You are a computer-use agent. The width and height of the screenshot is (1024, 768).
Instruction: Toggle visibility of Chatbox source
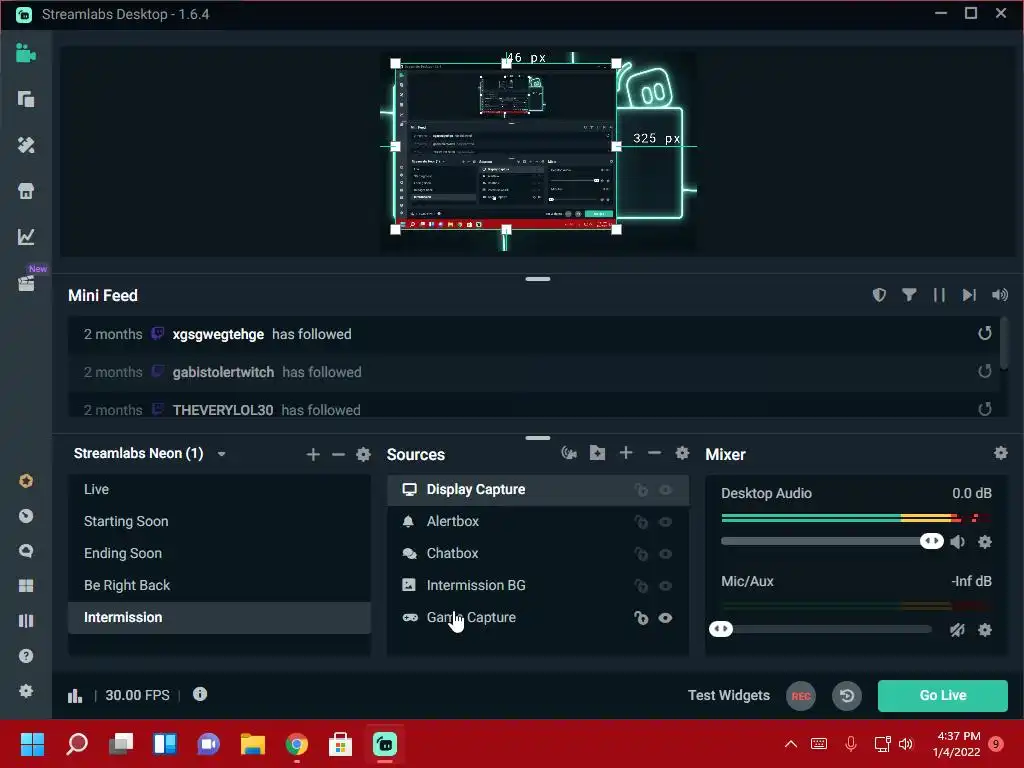coord(665,554)
